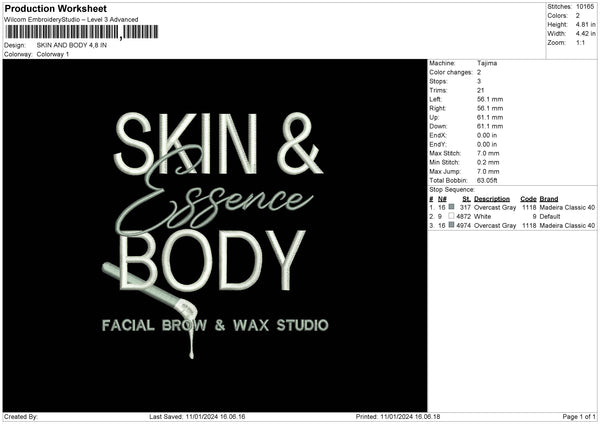
Task: Click the 'Max Stitch:' label
Action: pyautogui.click(x=445, y=153)
